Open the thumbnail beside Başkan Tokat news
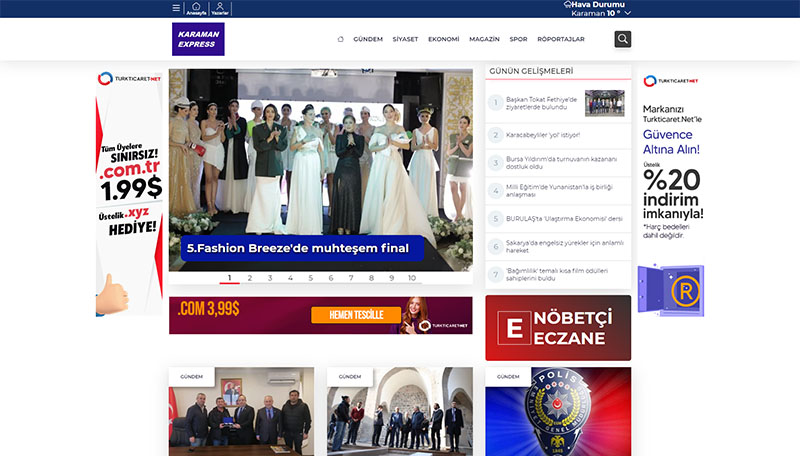The width and height of the screenshot is (800, 456). coord(605,103)
